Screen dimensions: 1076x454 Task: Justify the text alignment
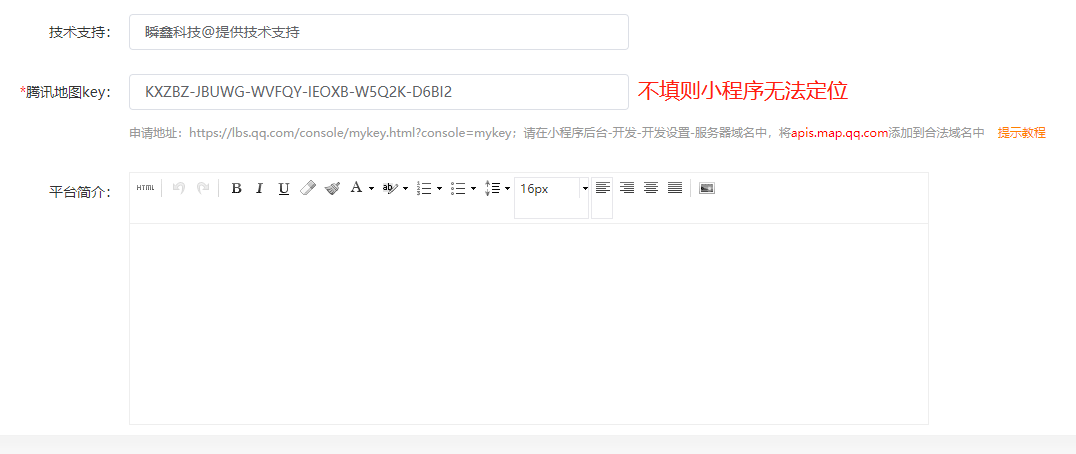click(x=675, y=187)
